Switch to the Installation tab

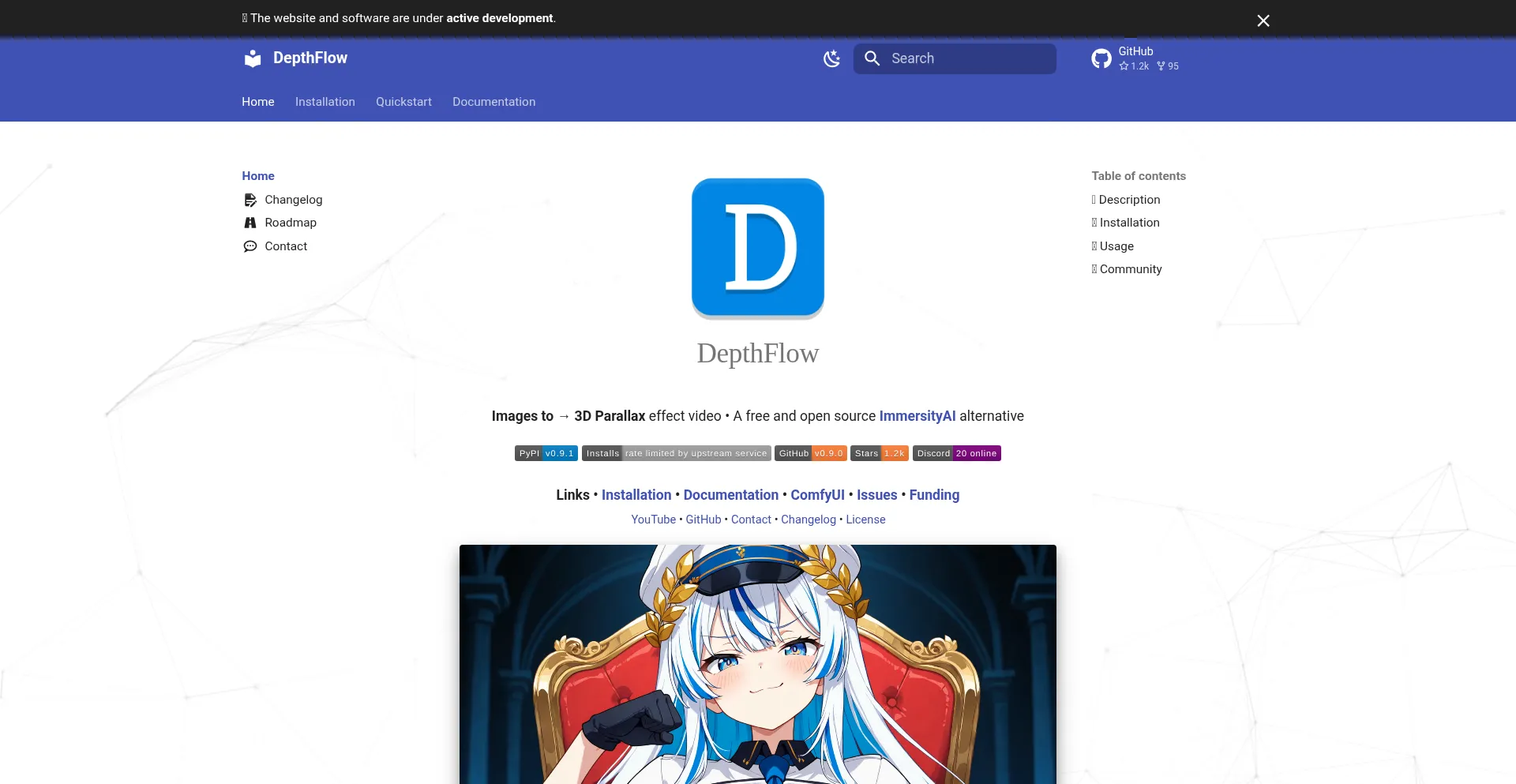tap(325, 102)
